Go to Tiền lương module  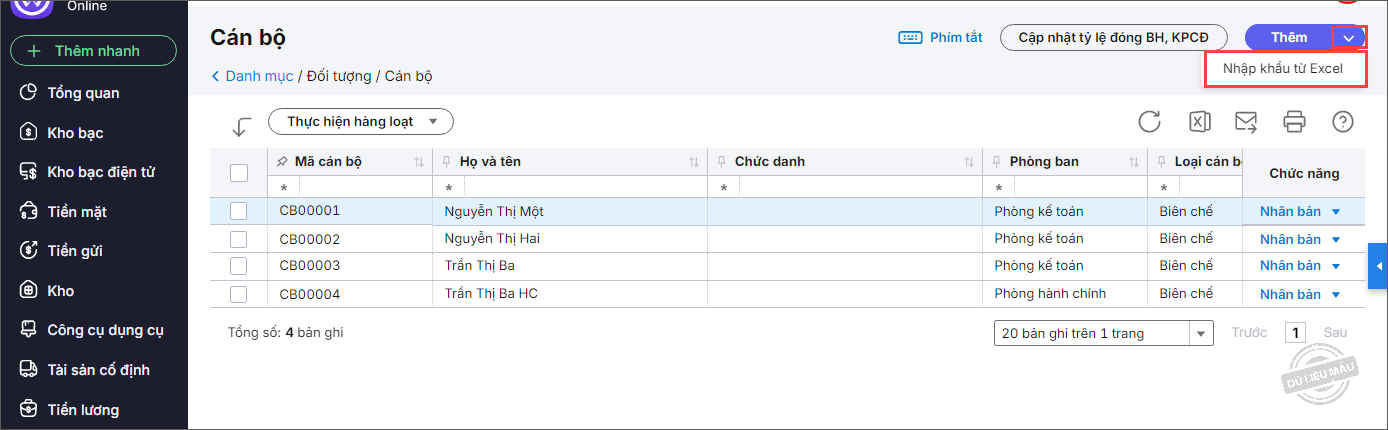click(82, 409)
